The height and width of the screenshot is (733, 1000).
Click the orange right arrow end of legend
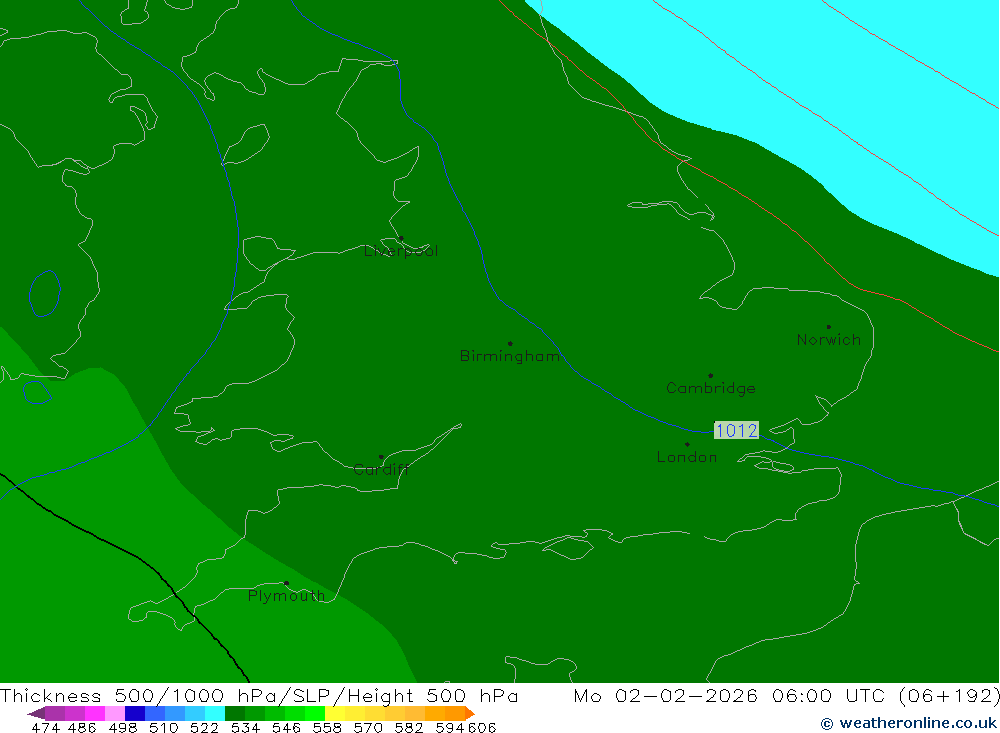[470, 713]
